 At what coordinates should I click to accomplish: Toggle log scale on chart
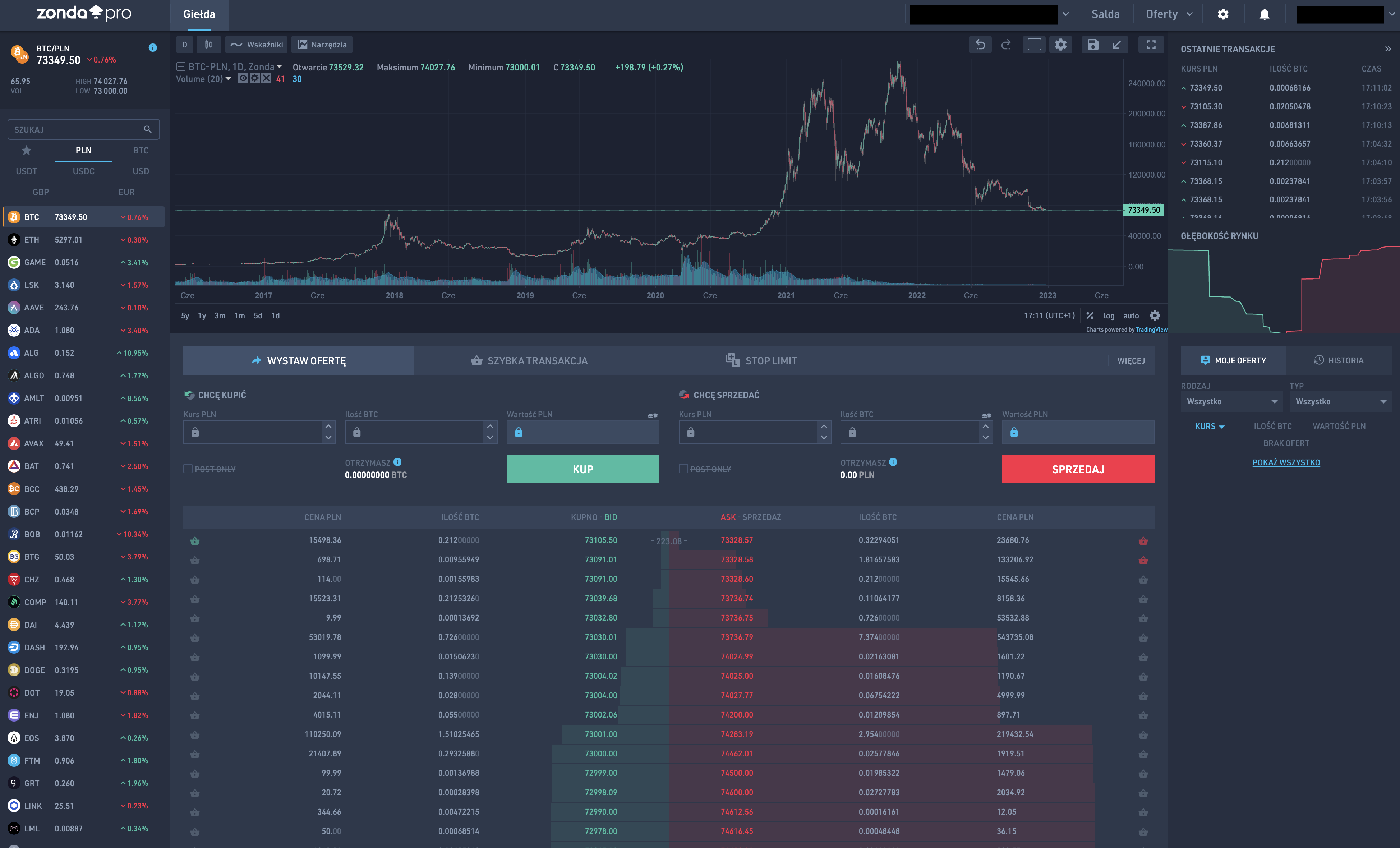tap(1109, 316)
